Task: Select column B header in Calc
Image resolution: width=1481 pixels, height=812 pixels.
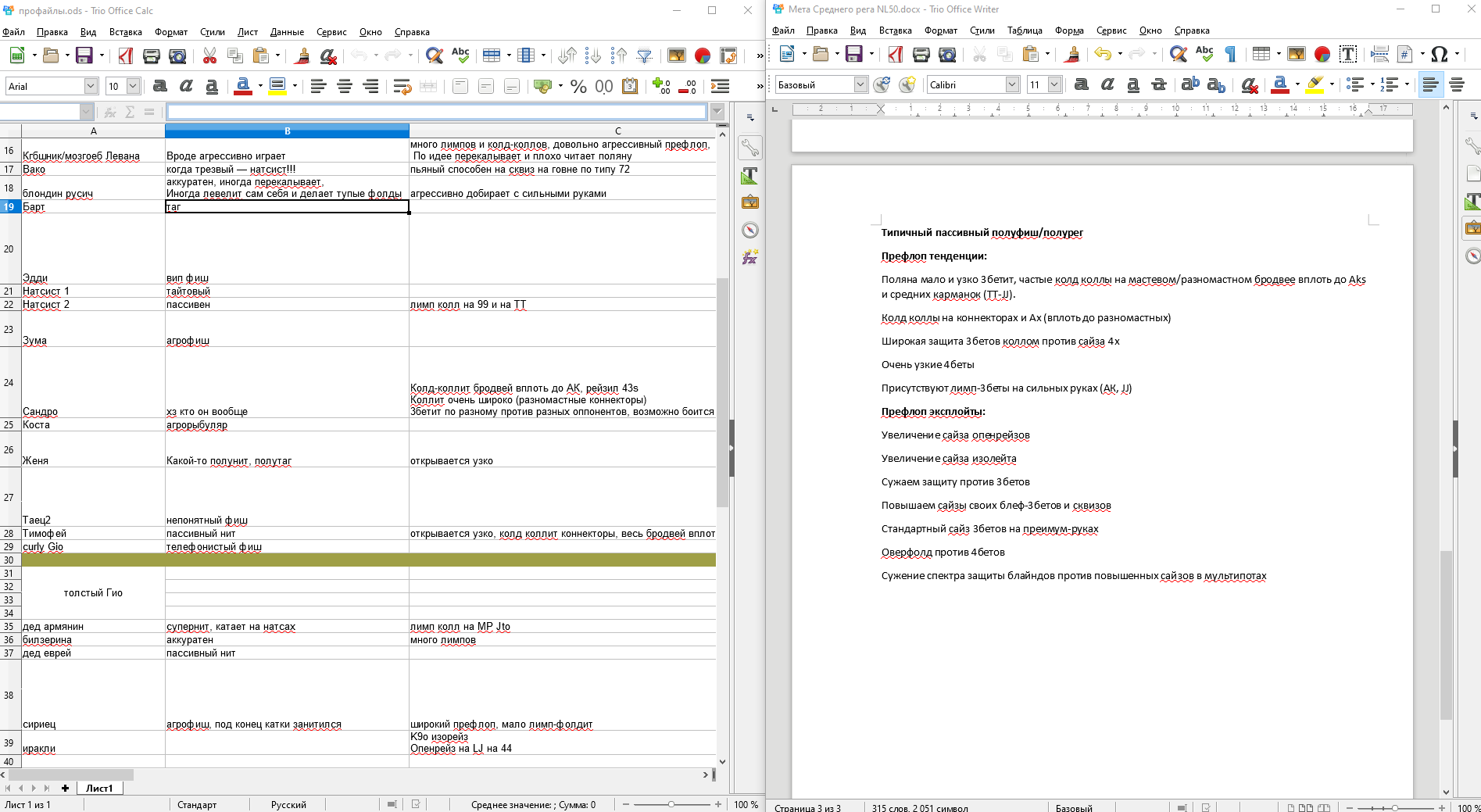Action: pos(287,131)
